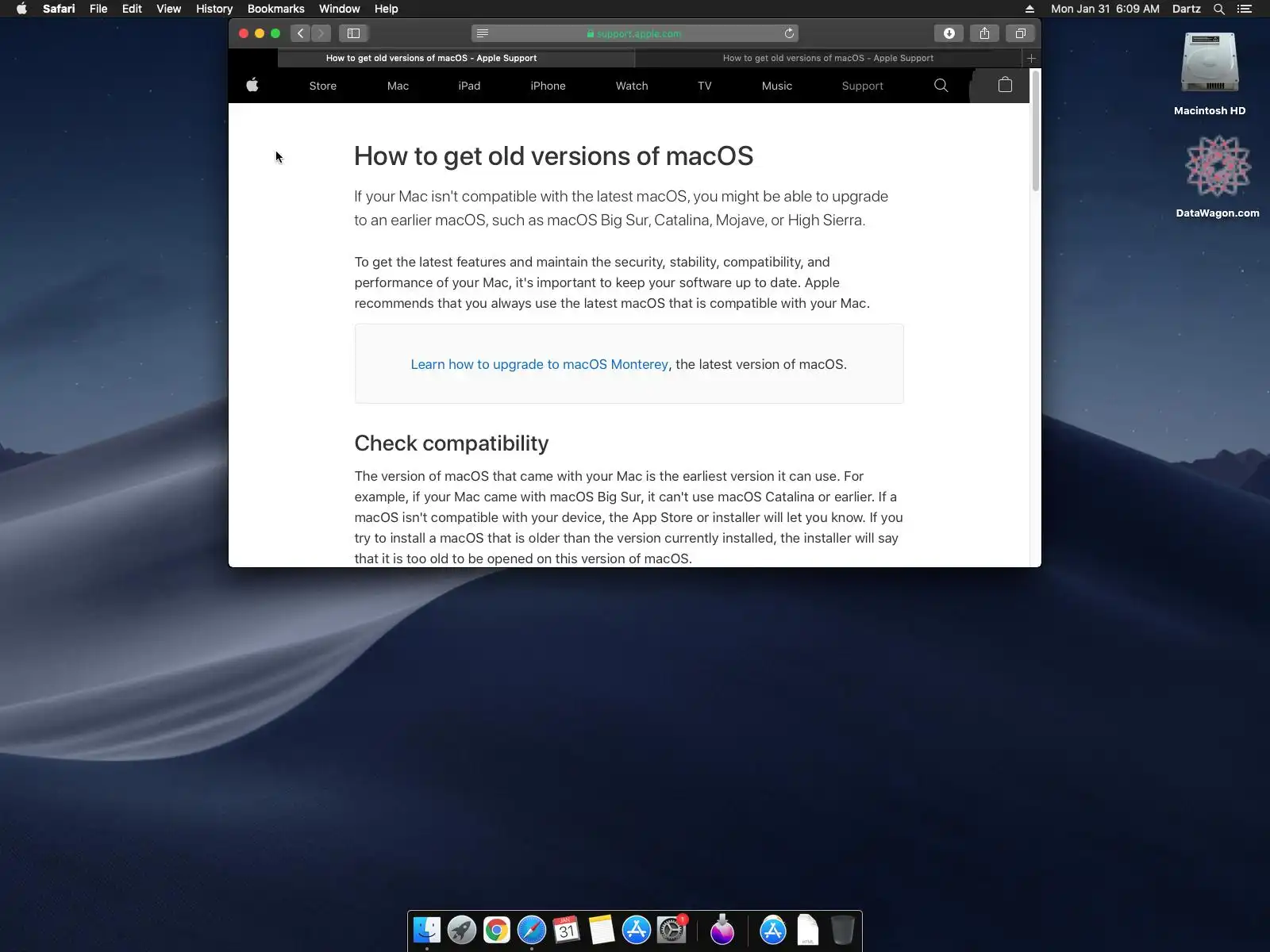Open the Dartz user menu
Image resolution: width=1270 pixels, height=952 pixels.
click(x=1187, y=9)
